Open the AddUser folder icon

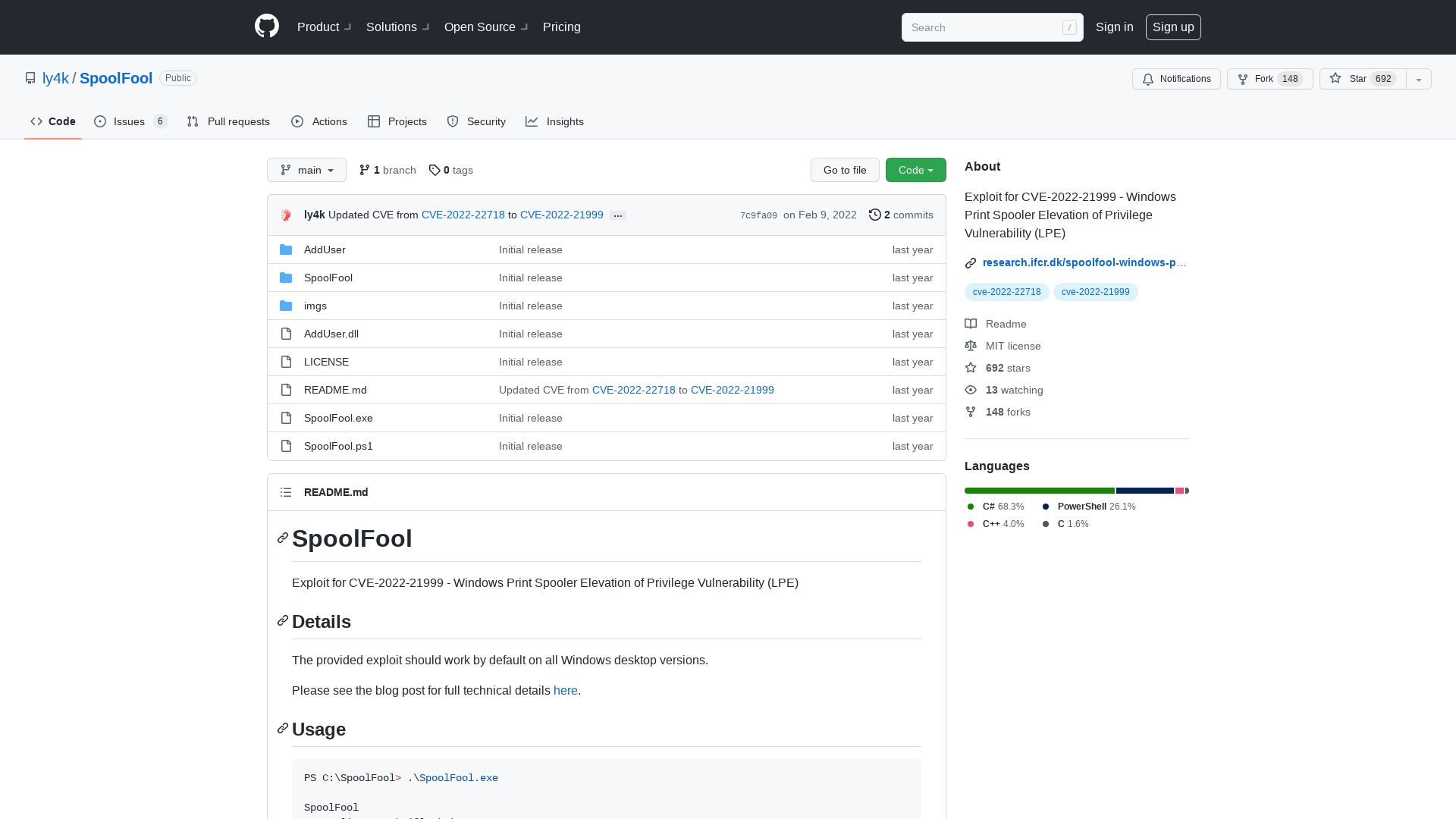tap(286, 249)
